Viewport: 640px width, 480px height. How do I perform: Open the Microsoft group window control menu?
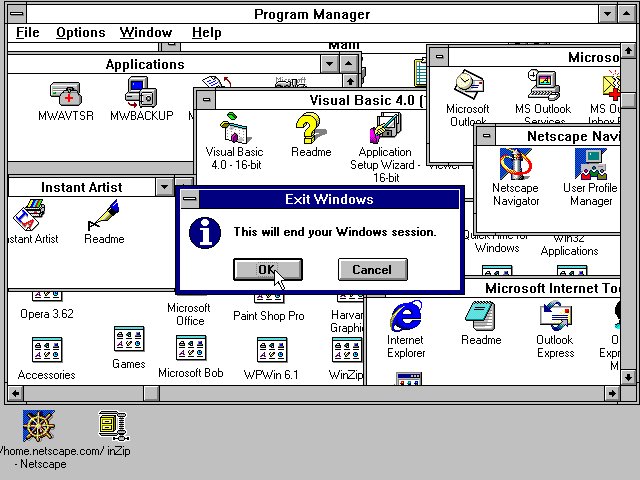439,57
